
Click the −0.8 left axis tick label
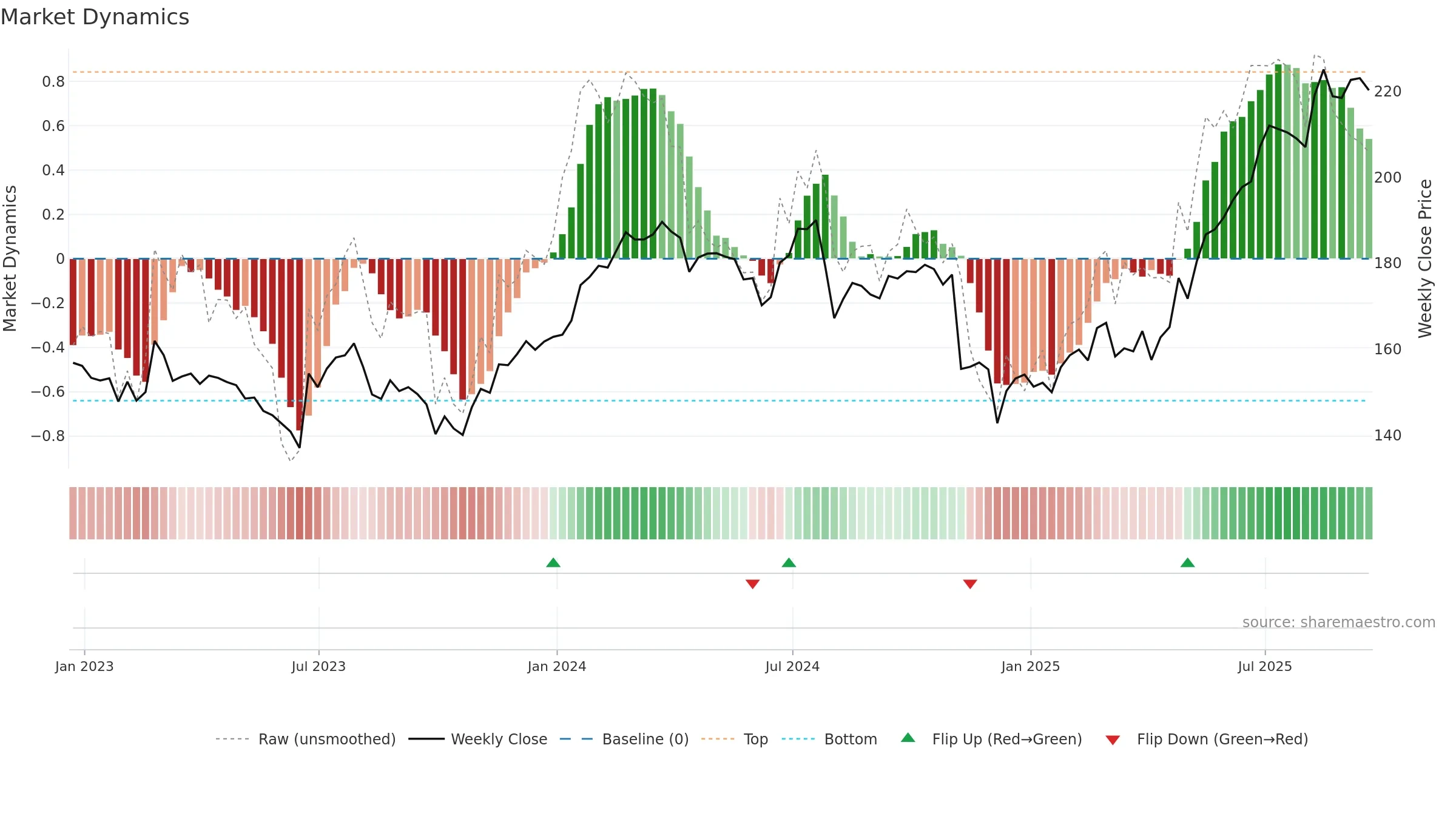pyautogui.click(x=48, y=436)
